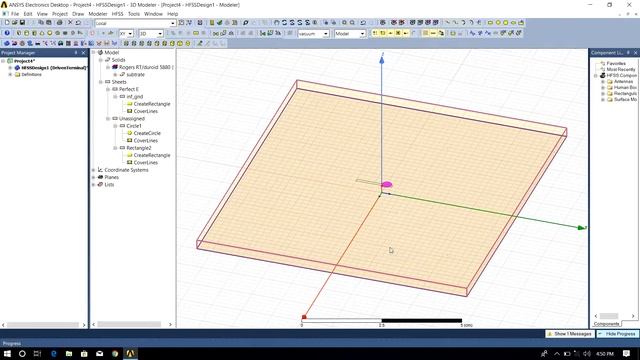Click the Save toolbar icon
Viewport: 640px width, 360px height.
(x=22, y=23)
